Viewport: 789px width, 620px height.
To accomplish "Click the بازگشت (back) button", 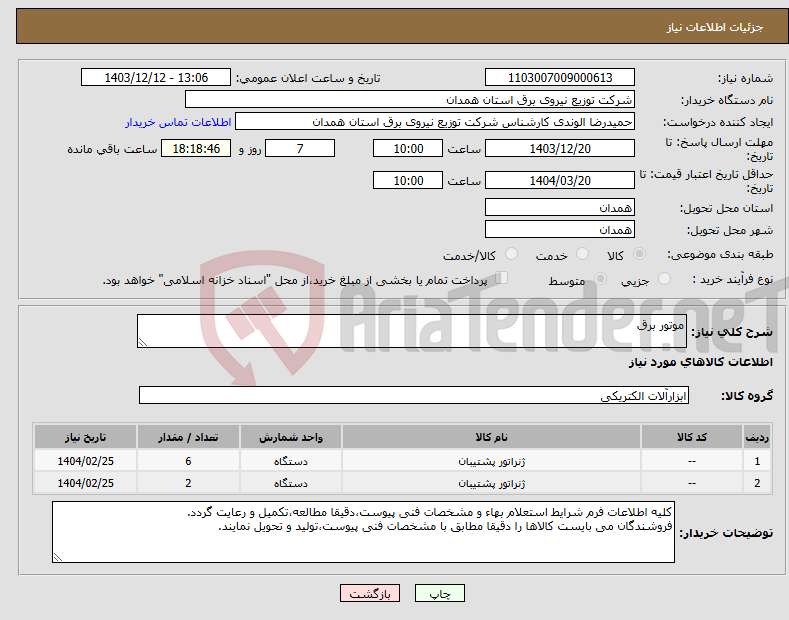I will pos(370,593).
